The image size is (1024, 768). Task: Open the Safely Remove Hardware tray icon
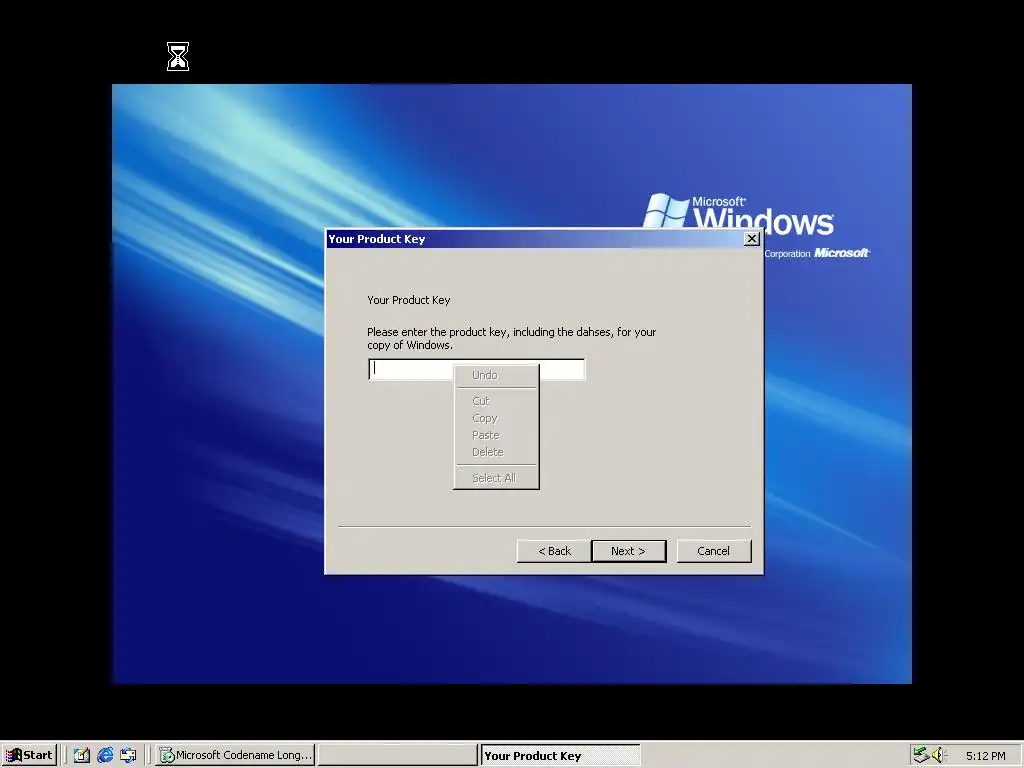pyautogui.click(x=921, y=755)
